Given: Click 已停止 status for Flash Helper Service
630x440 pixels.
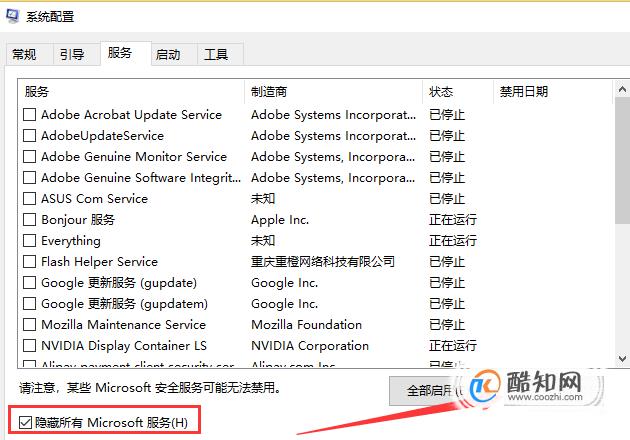Looking at the screenshot, I should click(447, 261).
